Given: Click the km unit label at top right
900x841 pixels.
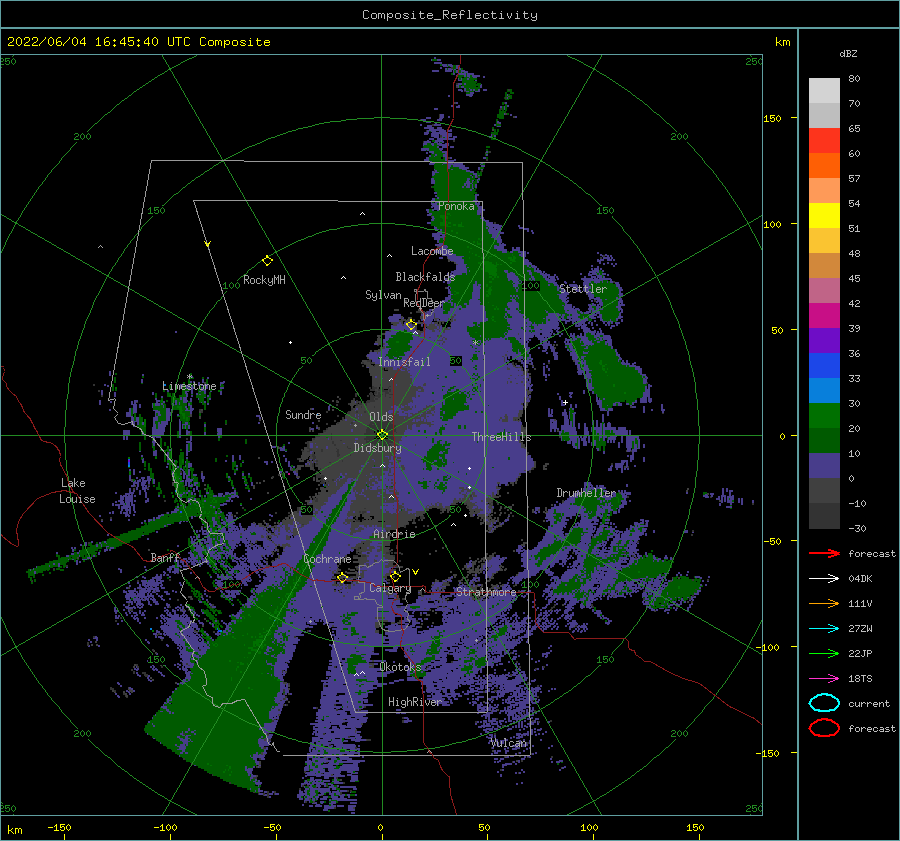Looking at the screenshot, I should click(x=782, y=42).
